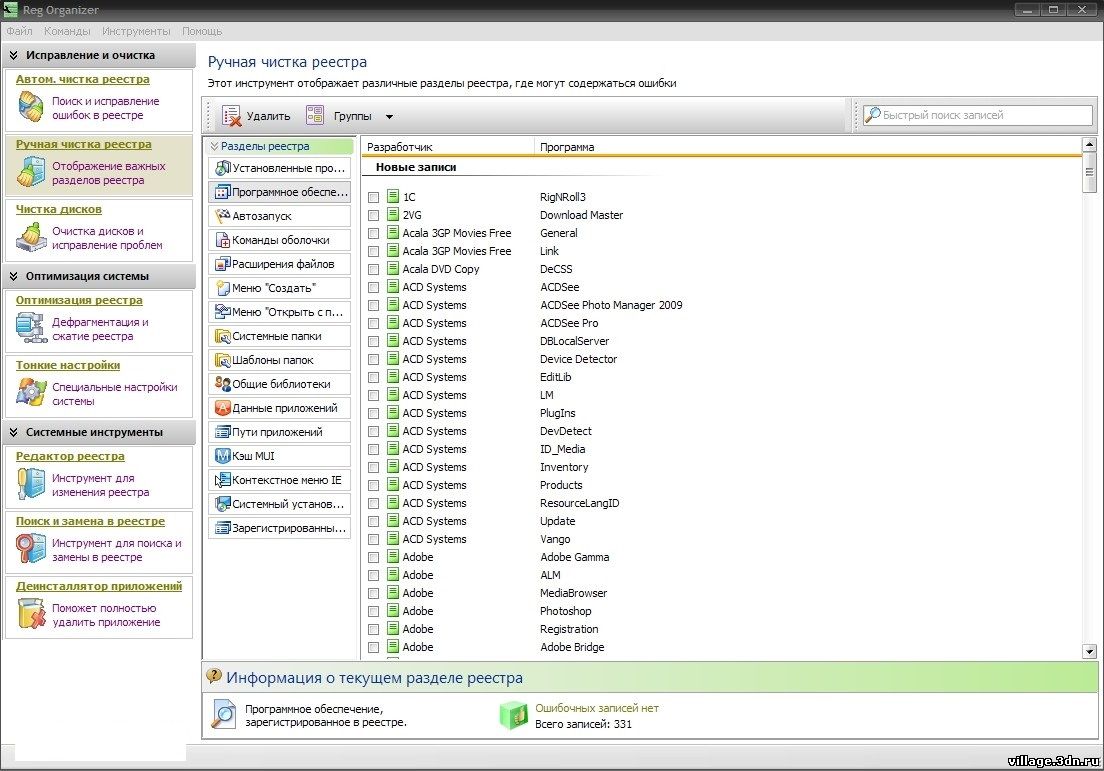Viewport: 1104px width, 771px height.
Task: Click the Данные приложений icon
Action: (222, 408)
